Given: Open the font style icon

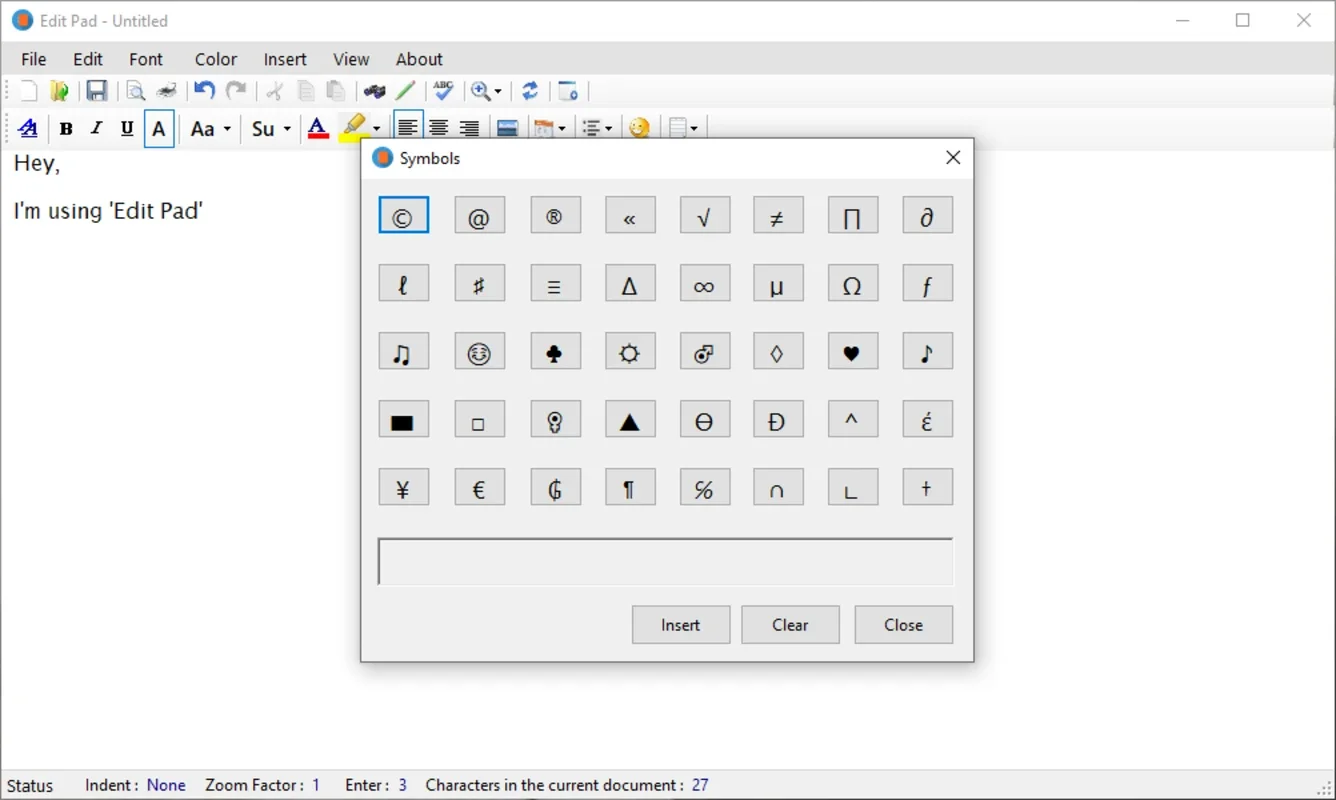Looking at the screenshot, I should click(x=28, y=128).
